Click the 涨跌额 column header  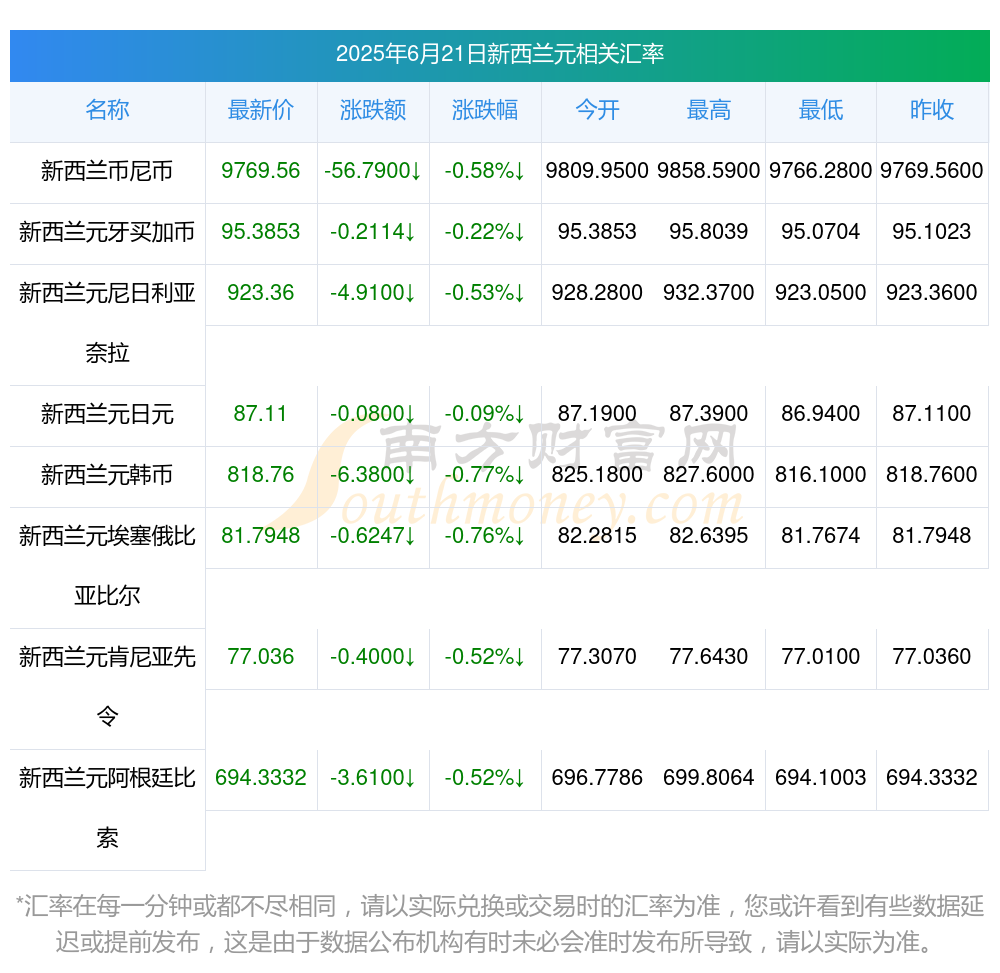(x=373, y=110)
